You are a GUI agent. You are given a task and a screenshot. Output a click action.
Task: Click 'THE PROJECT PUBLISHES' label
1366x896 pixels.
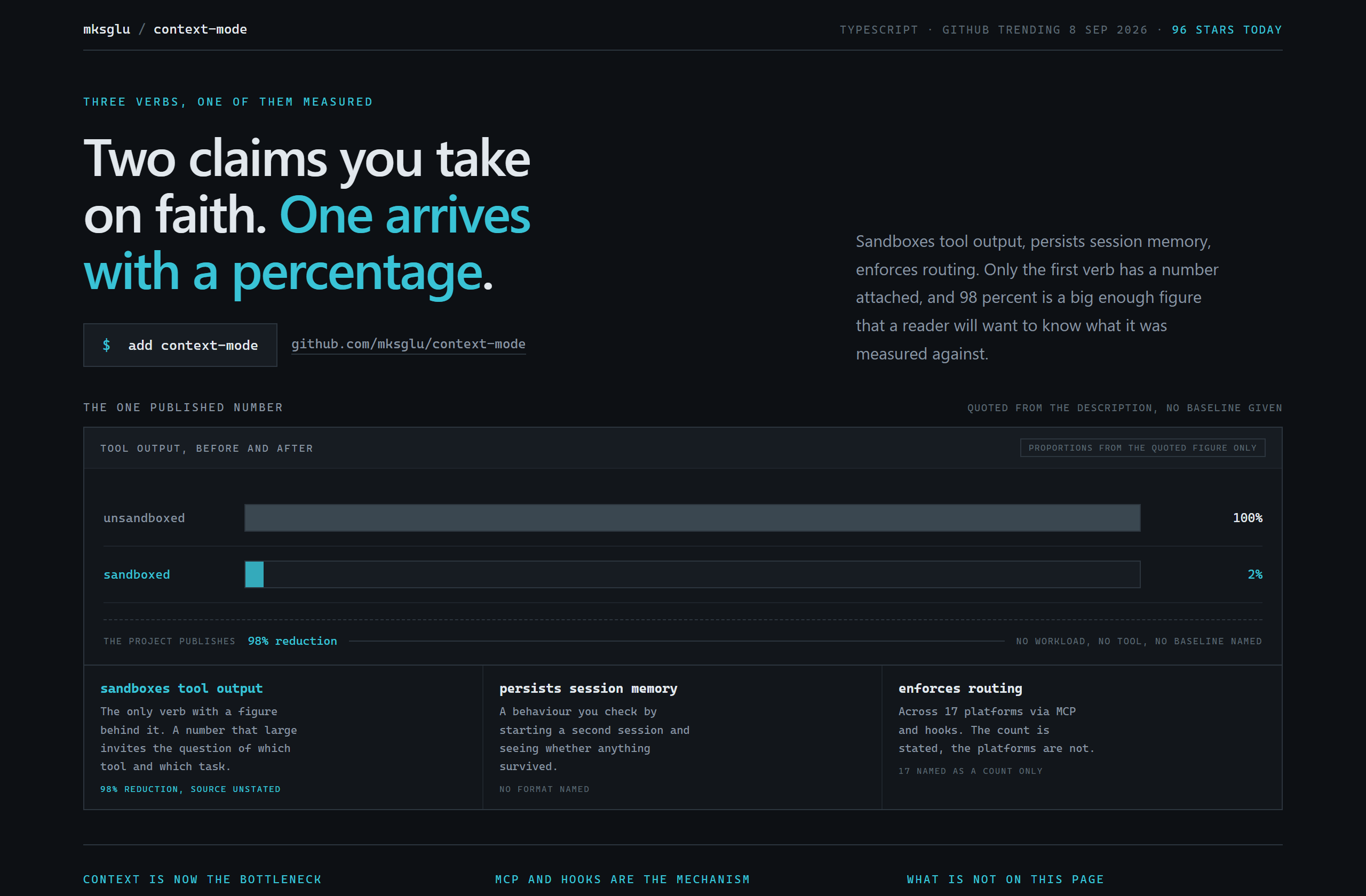169,641
